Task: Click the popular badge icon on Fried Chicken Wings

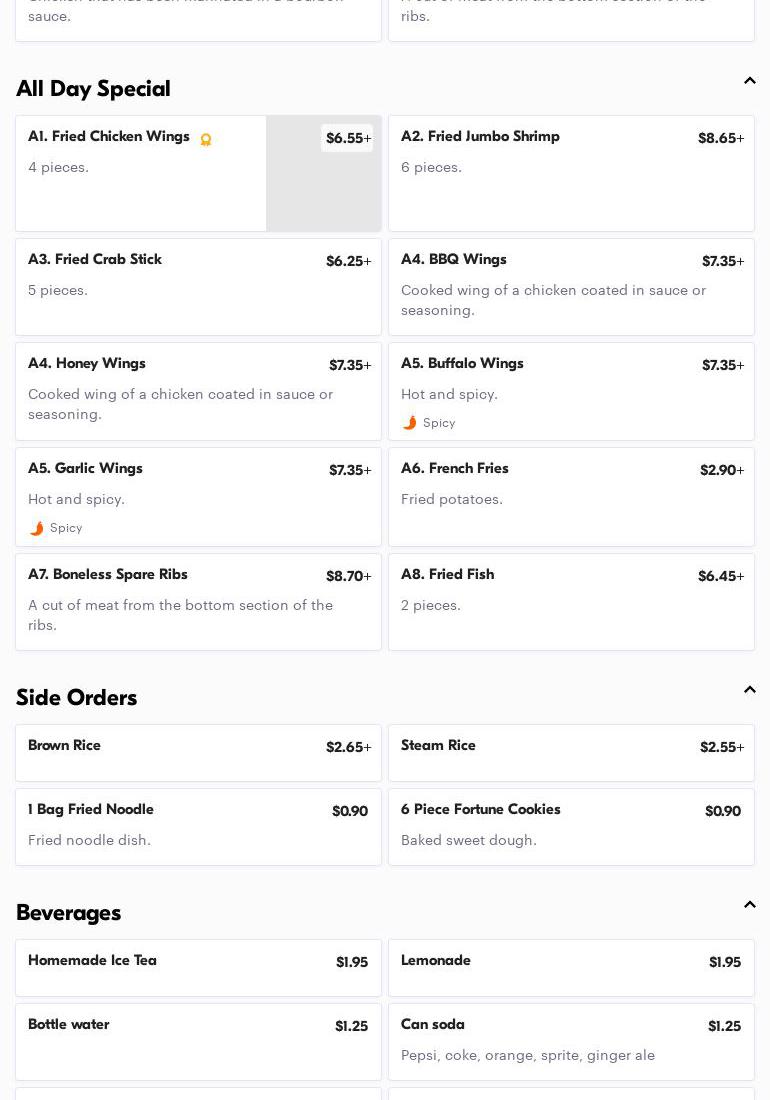Action: point(206,140)
